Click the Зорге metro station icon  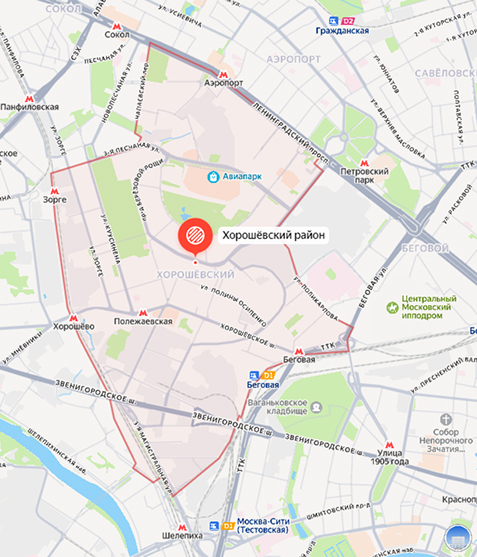tap(54, 191)
